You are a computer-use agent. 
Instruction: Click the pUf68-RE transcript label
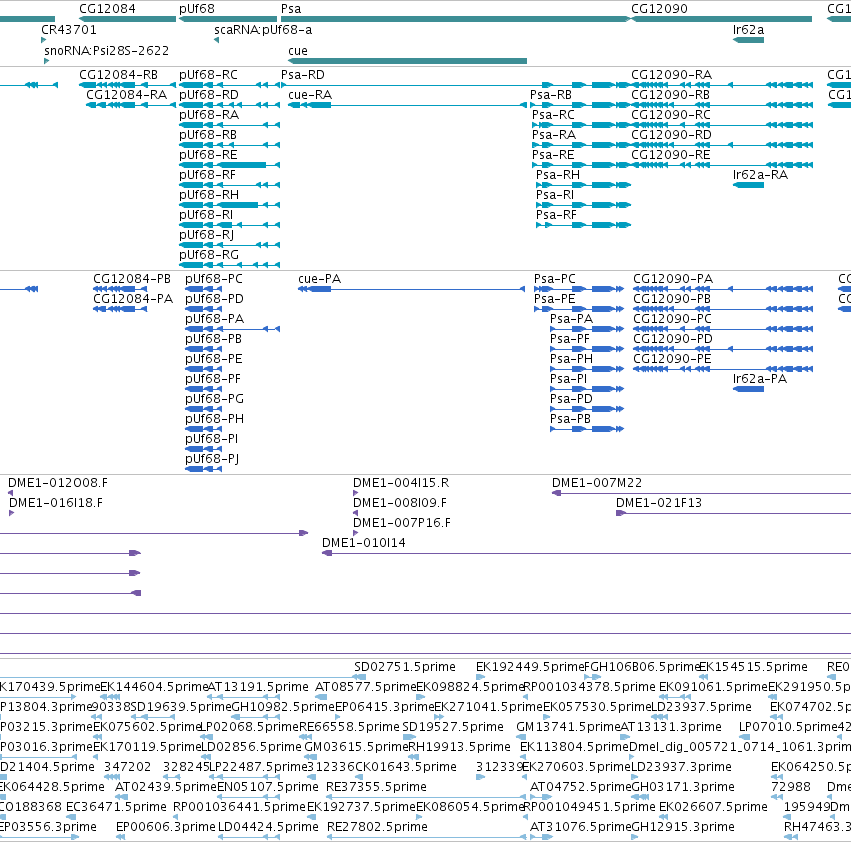208,155
